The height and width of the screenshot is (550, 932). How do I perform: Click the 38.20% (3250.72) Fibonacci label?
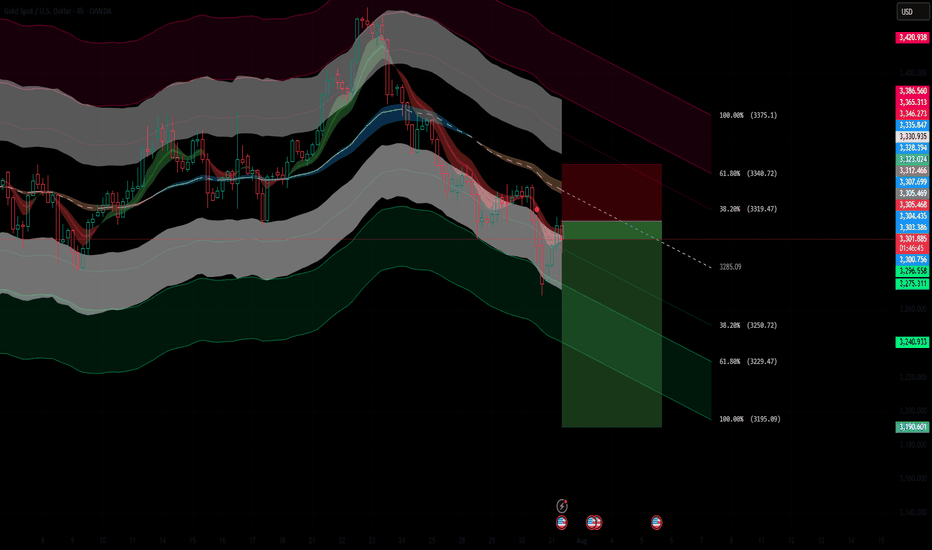tap(748, 326)
